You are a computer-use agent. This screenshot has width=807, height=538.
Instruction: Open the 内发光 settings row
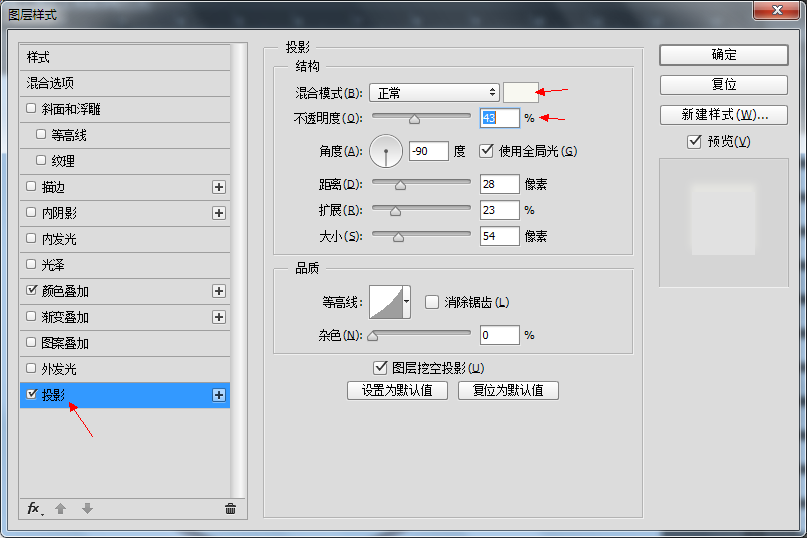pyautogui.click(x=125, y=239)
